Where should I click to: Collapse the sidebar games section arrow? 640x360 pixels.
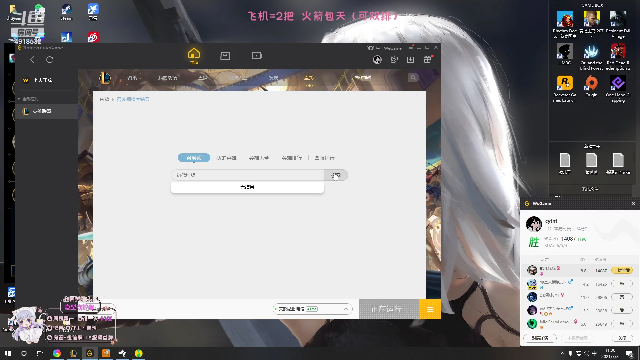click(19, 99)
